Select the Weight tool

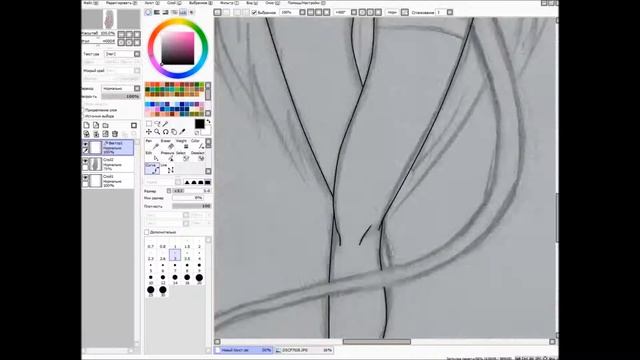(182, 144)
